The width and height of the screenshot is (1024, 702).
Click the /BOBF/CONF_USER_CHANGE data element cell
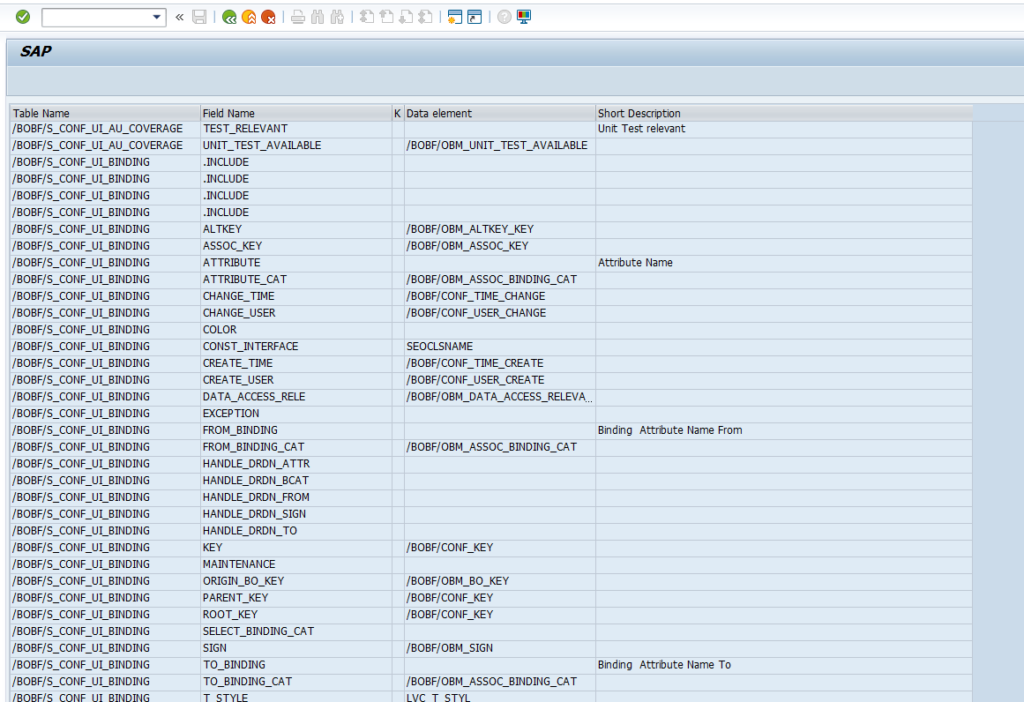(500, 313)
